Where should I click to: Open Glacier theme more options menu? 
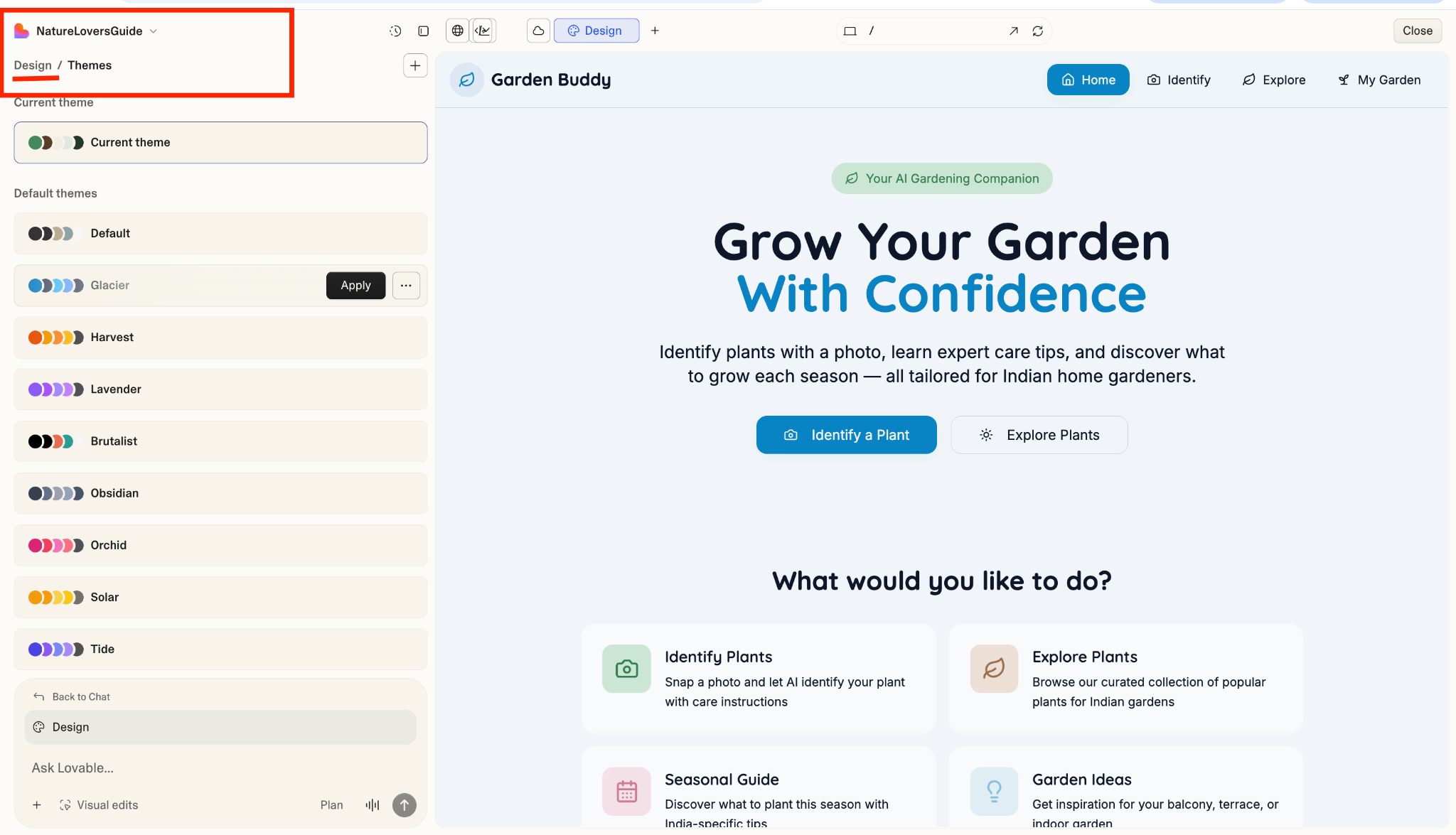coord(406,285)
